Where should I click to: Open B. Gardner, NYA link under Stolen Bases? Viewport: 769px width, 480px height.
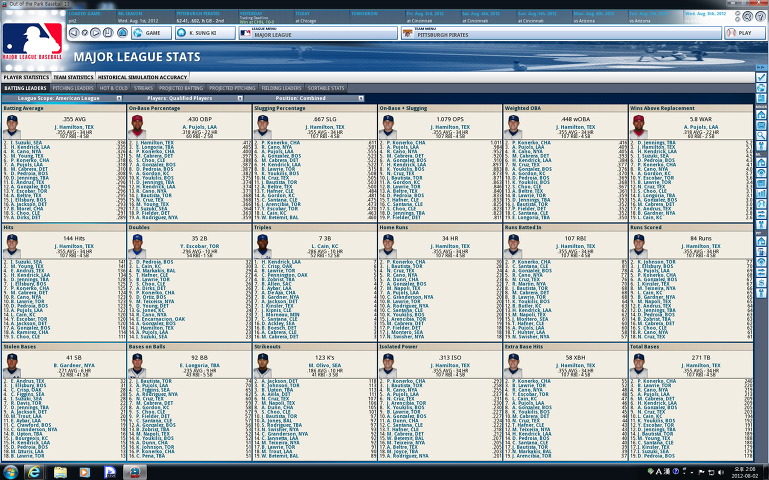coord(74,365)
